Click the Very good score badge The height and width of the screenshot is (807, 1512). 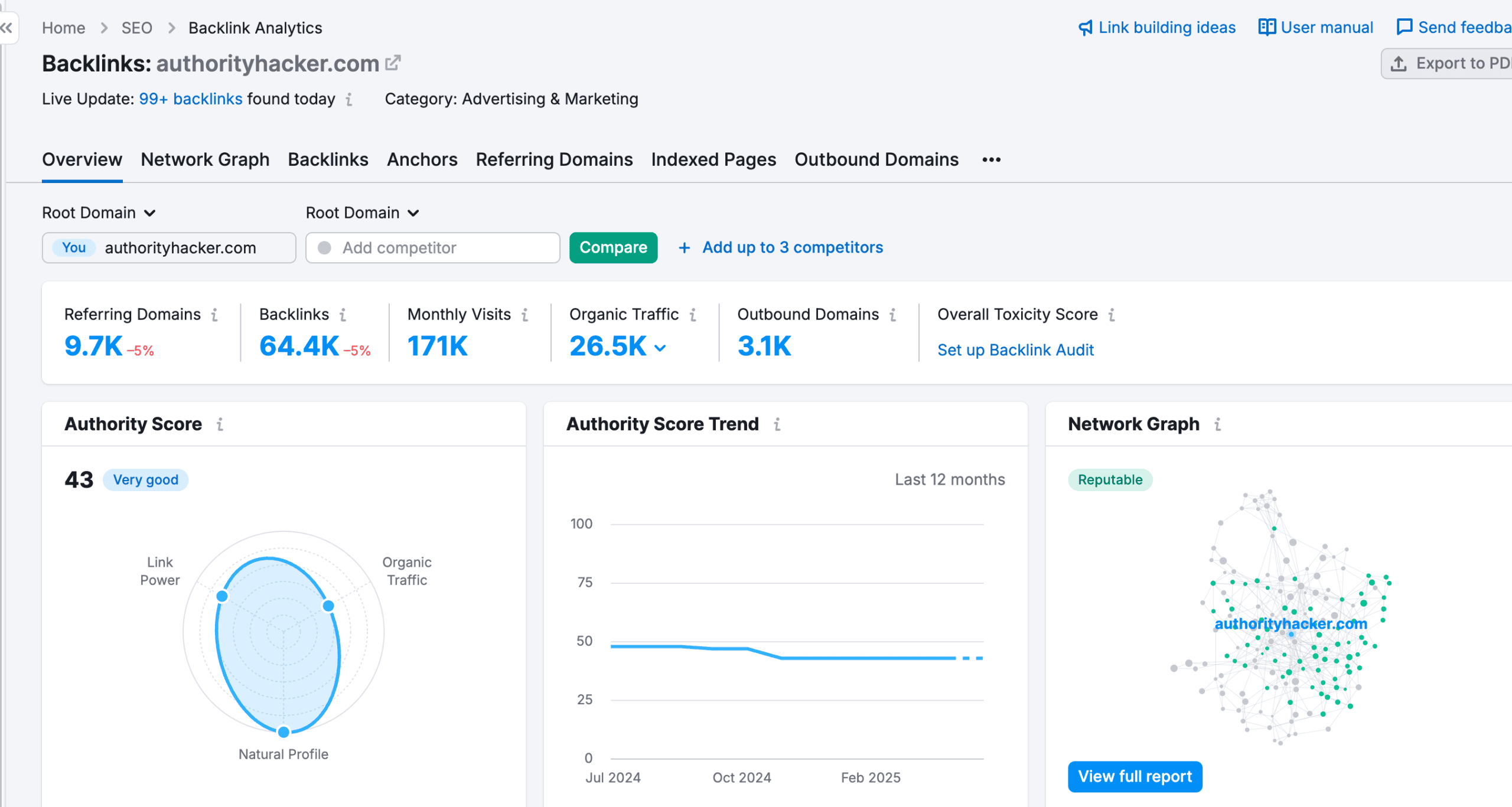coord(145,480)
